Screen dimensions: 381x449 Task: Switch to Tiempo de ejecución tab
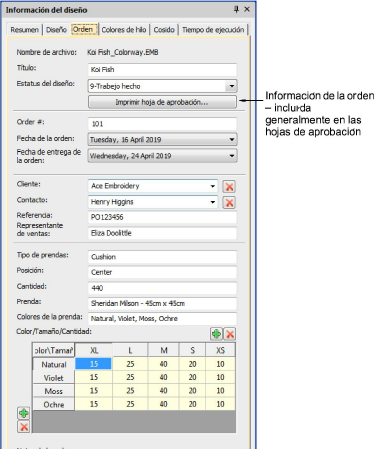click(x=213, y=30)
